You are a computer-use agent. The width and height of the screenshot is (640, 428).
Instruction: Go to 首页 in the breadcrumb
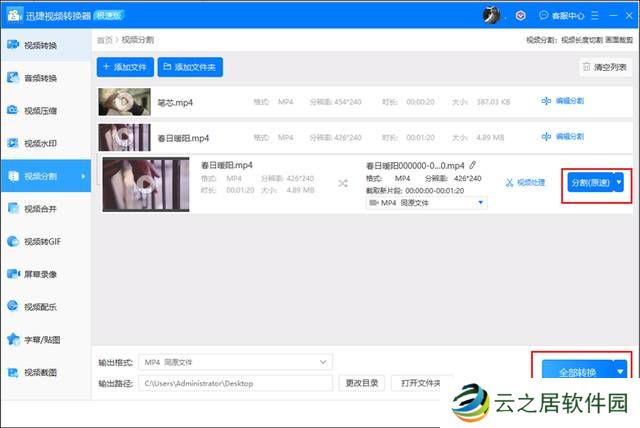pyautogui.click(x=103, y=40)
